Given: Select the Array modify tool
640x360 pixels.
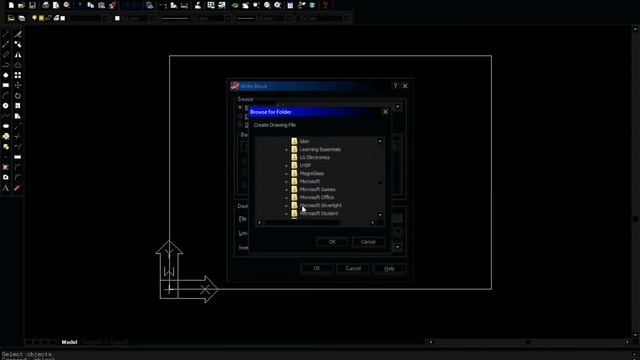Looking at the screenshot, I should 18,75.
